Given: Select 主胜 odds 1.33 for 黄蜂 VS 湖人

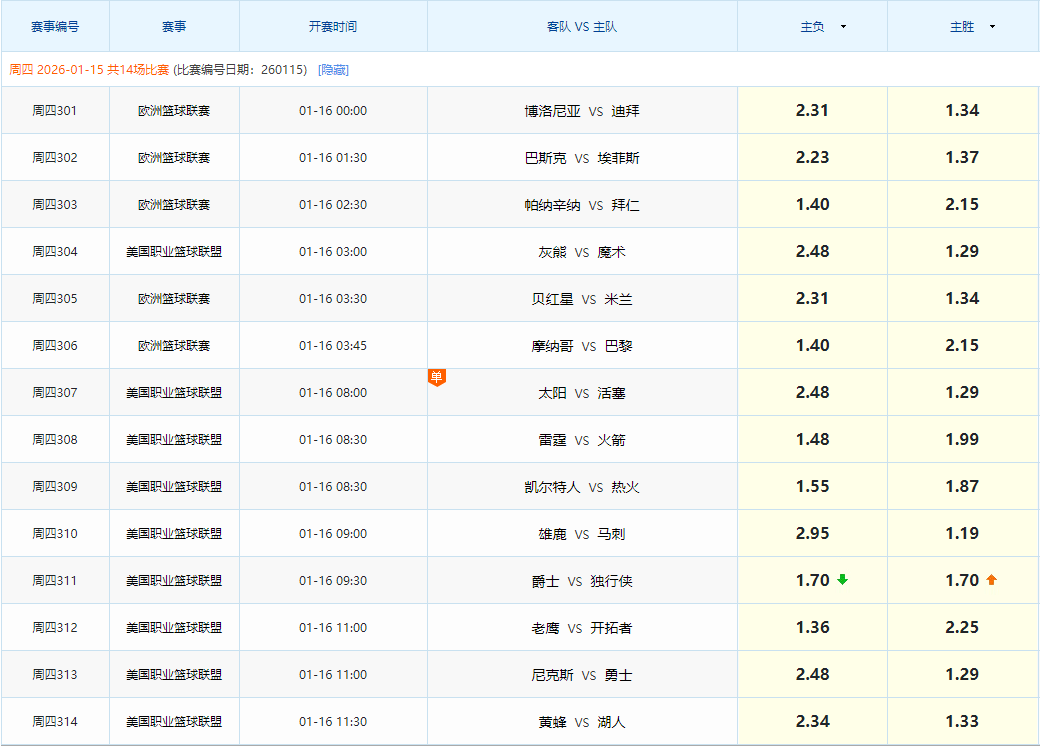Looking at the screenshot, I should [962, 721].
